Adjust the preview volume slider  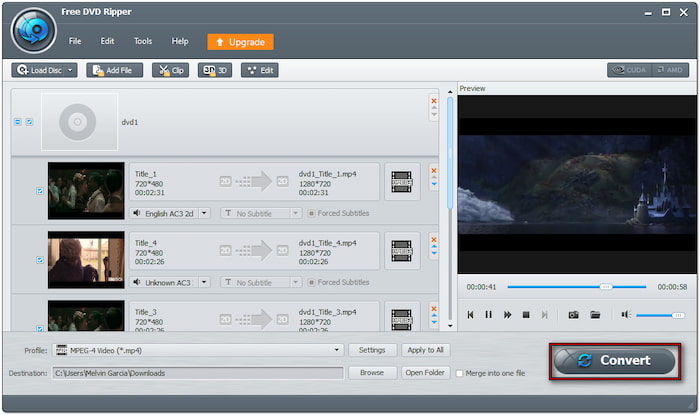(x=660, y=315)
